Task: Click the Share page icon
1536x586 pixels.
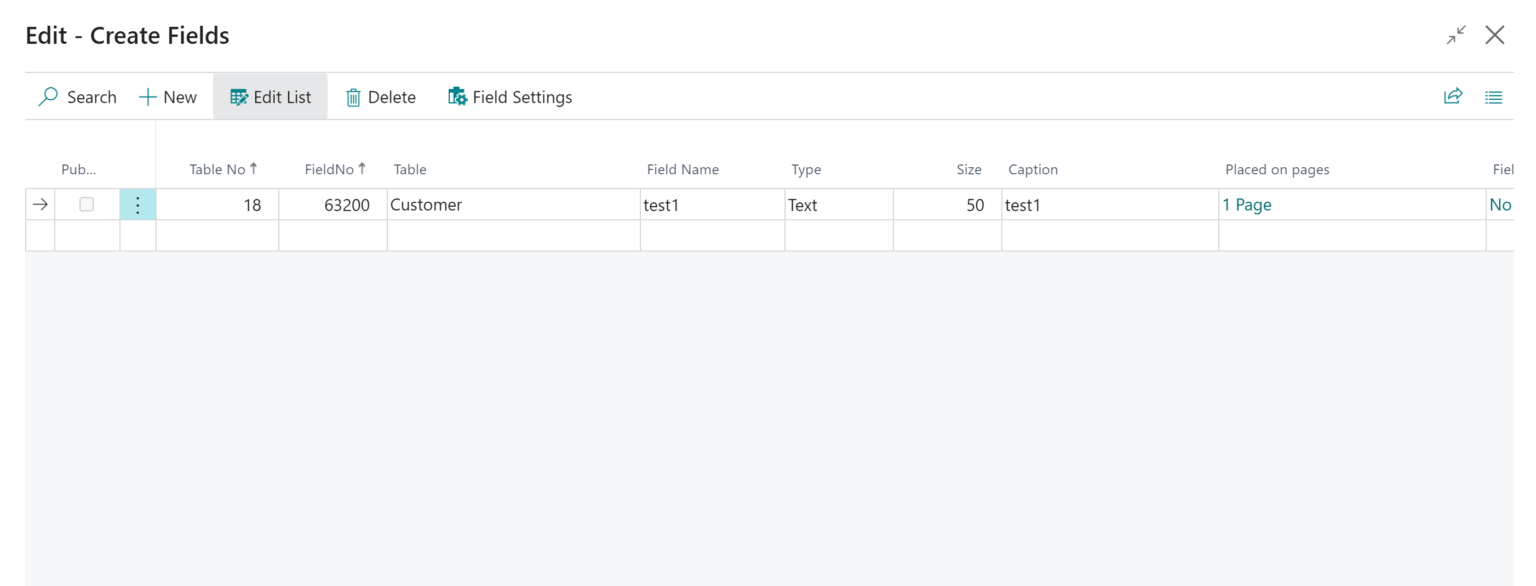Action: 1452,96
